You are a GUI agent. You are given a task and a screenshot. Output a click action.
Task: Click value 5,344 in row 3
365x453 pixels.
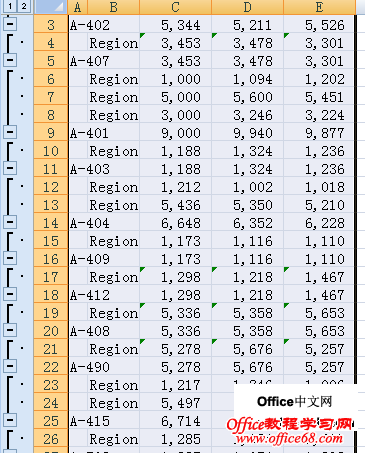pyautogui.click(x=176, y=25)
